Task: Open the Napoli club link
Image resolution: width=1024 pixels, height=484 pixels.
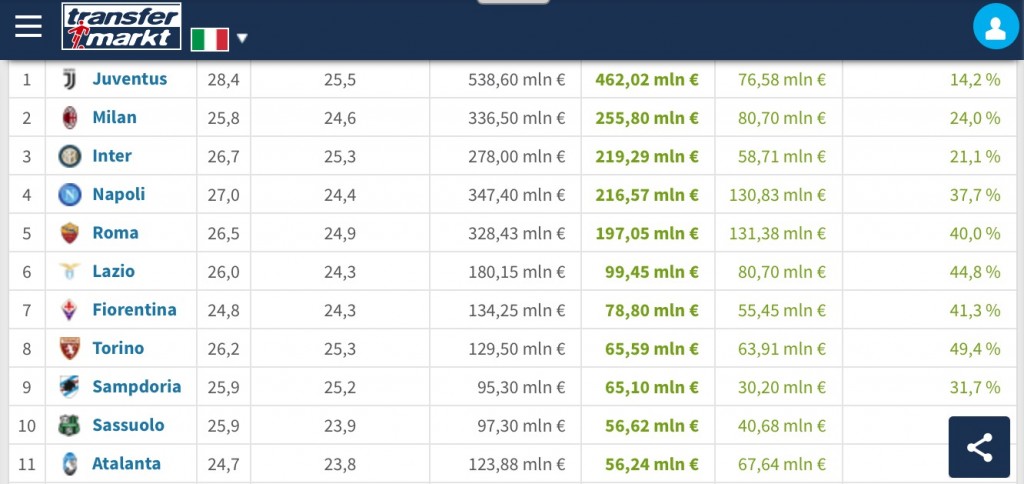Action: click(119, 195)
